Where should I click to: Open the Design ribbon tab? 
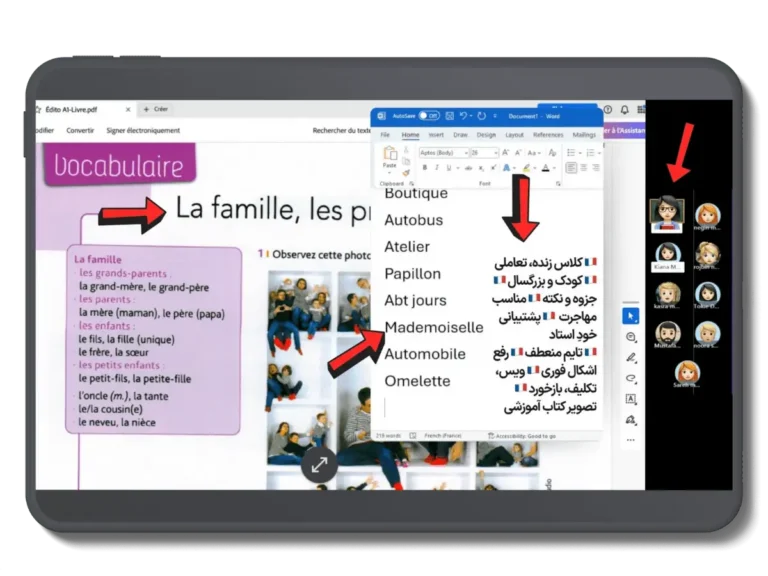click(x=486, y=135)
